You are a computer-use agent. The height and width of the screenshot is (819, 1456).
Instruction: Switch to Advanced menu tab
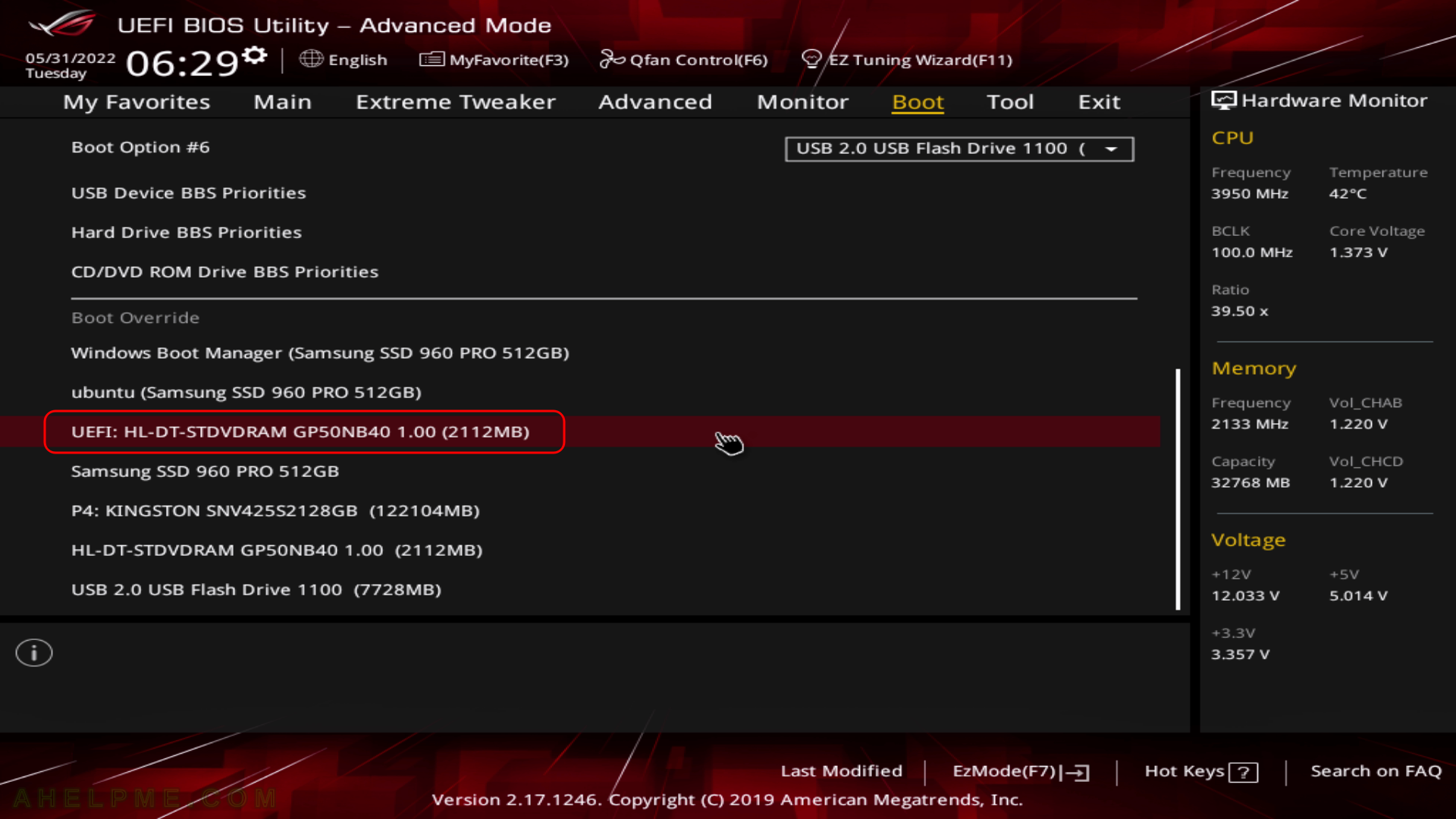pyautogui.click(x=654, y=100)
